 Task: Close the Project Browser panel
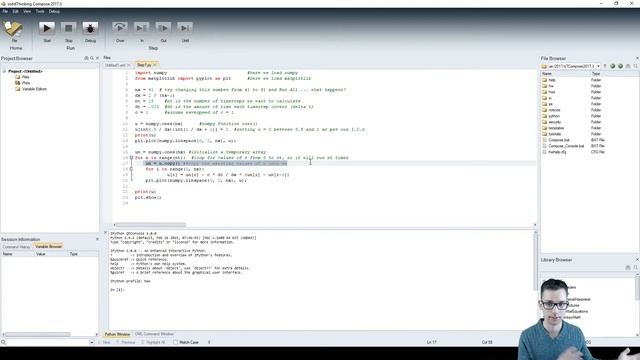click(97, 58)
